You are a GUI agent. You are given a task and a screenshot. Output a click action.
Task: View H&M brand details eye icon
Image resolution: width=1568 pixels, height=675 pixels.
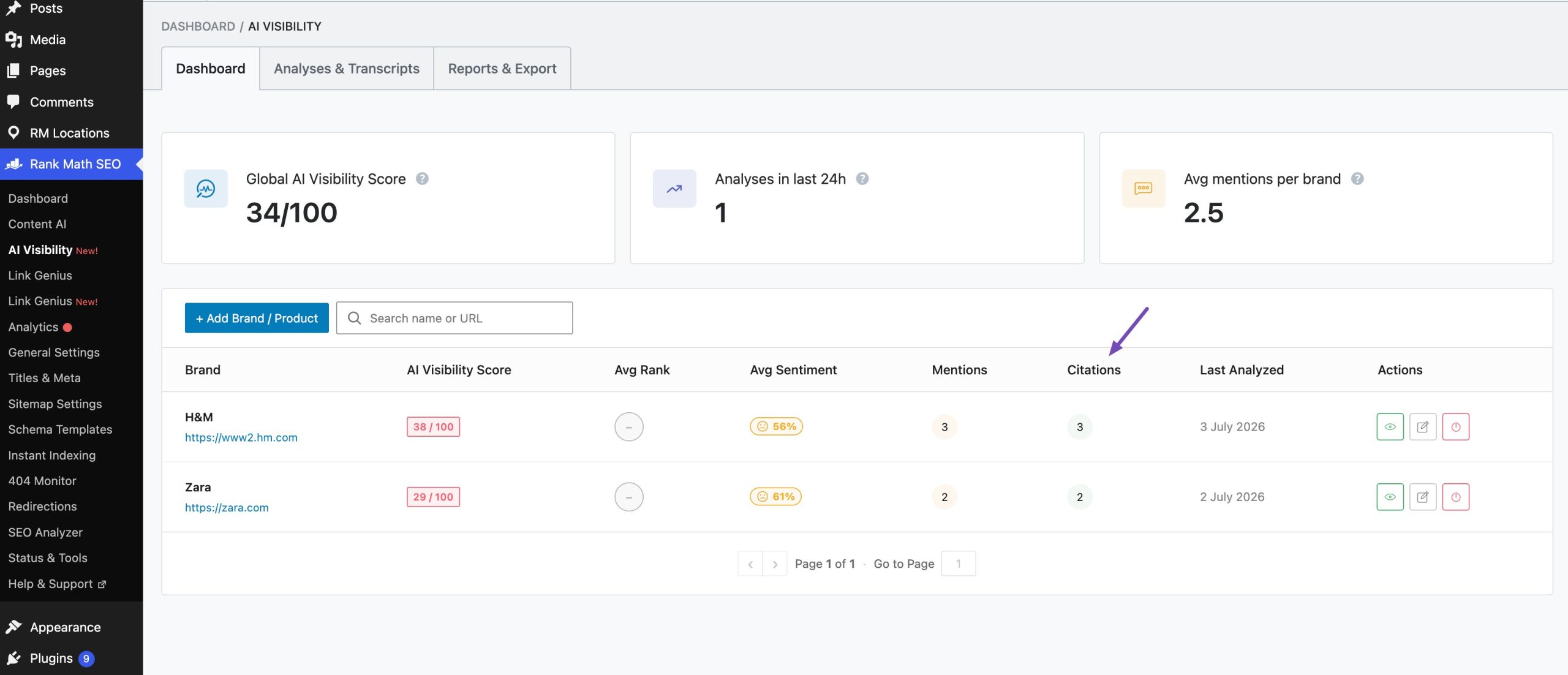click(x=1390, y=427)
